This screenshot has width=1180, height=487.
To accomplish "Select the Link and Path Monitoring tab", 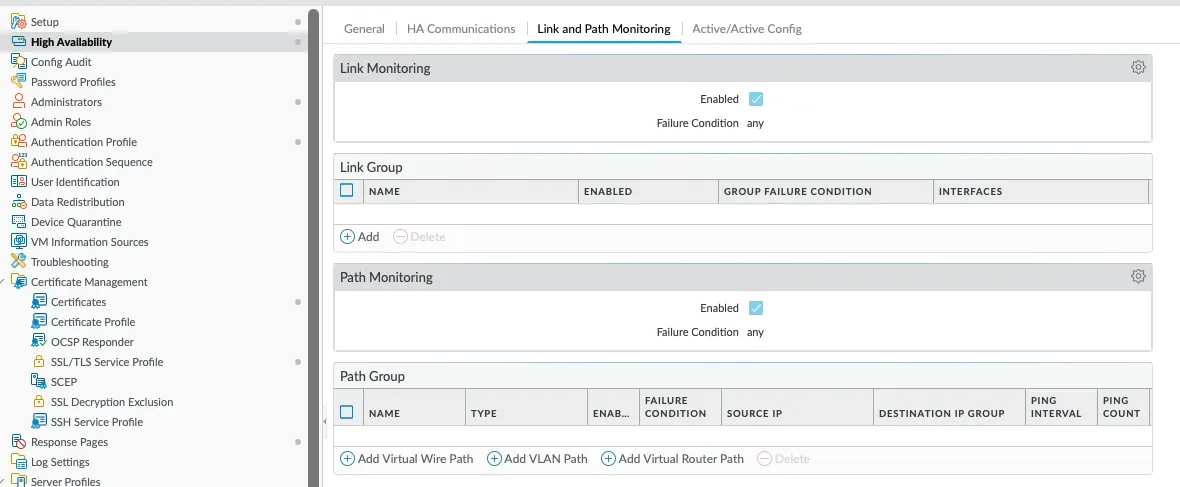I will pos(604,29).
